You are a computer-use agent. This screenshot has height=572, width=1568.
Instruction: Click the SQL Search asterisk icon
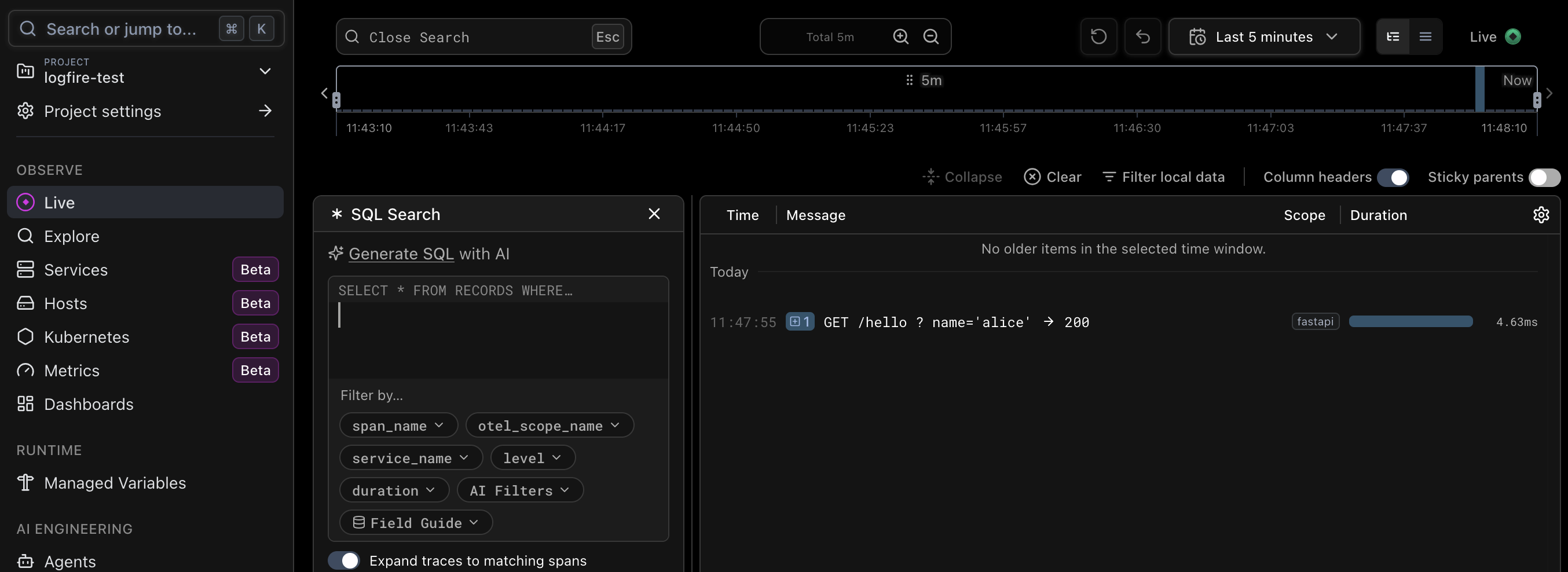tap(336, 214)
